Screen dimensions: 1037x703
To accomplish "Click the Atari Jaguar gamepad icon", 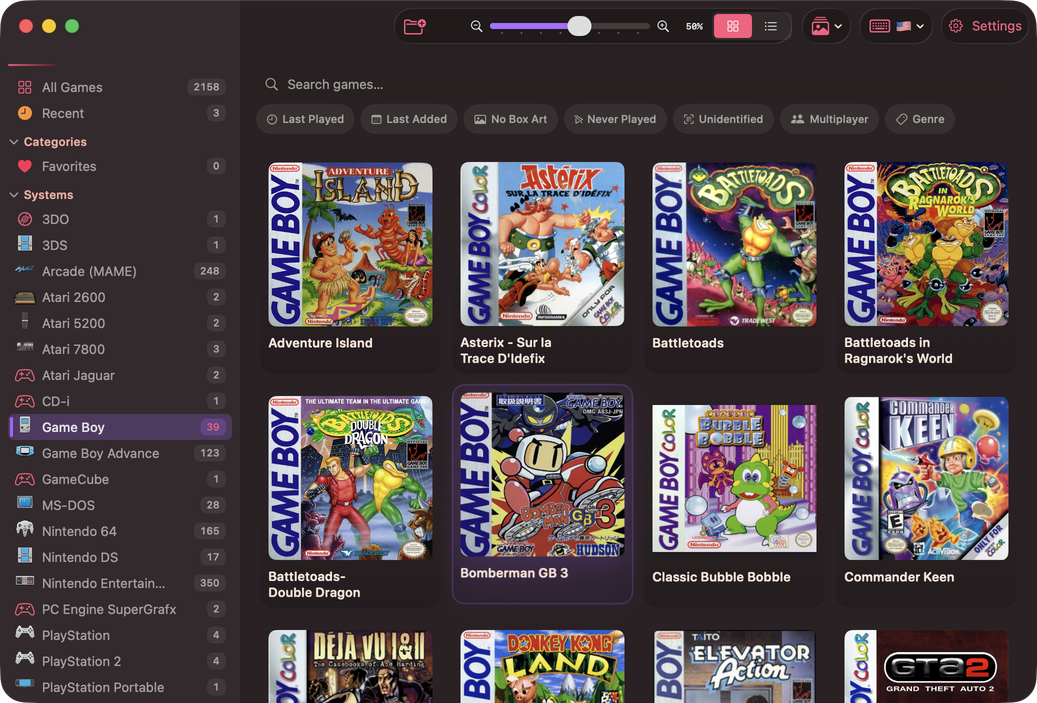I will 24,375.
